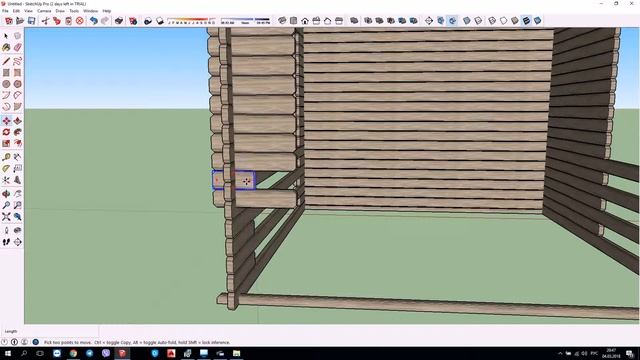Select the Arc tool
Image resolution: width=640 pixels, height=360 pixels.
coord(6,95)
